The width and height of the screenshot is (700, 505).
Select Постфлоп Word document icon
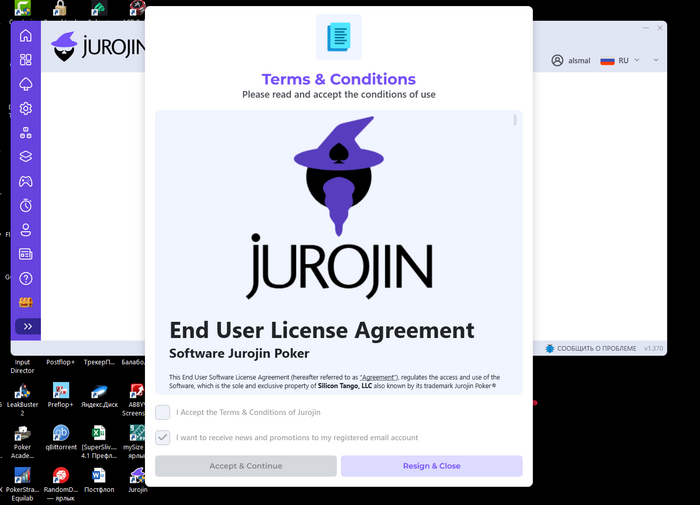[99, 480]
